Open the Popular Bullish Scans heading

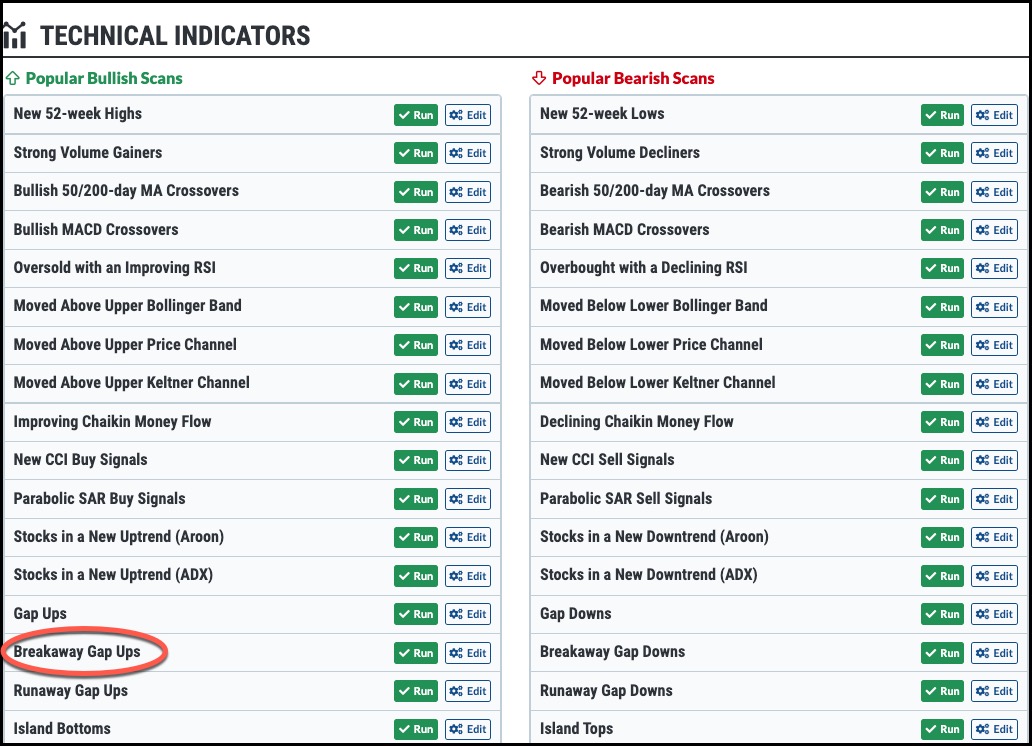[104, 78]
